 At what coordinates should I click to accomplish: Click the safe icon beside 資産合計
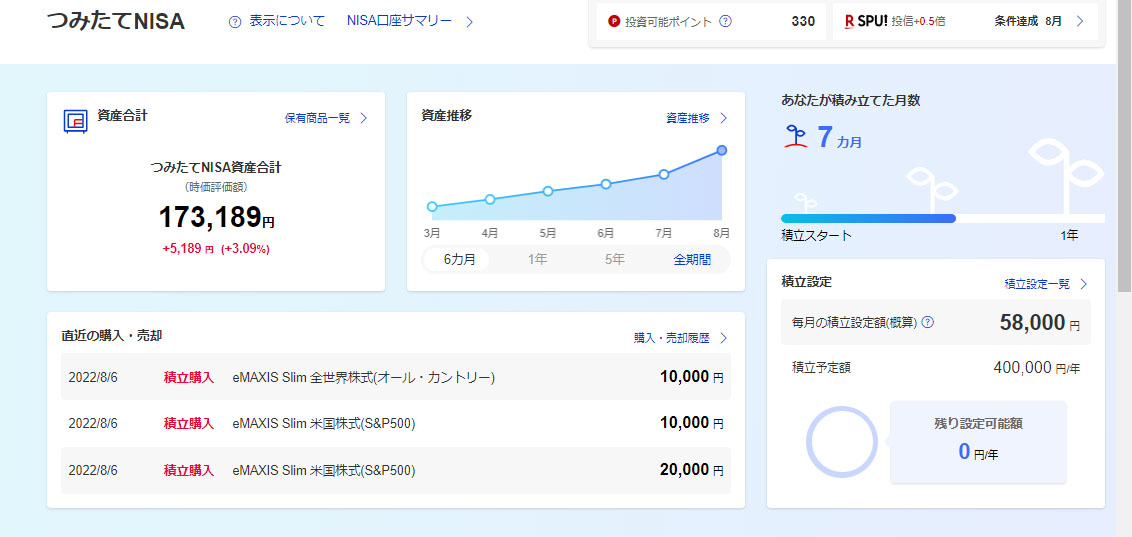click(75, 120)
